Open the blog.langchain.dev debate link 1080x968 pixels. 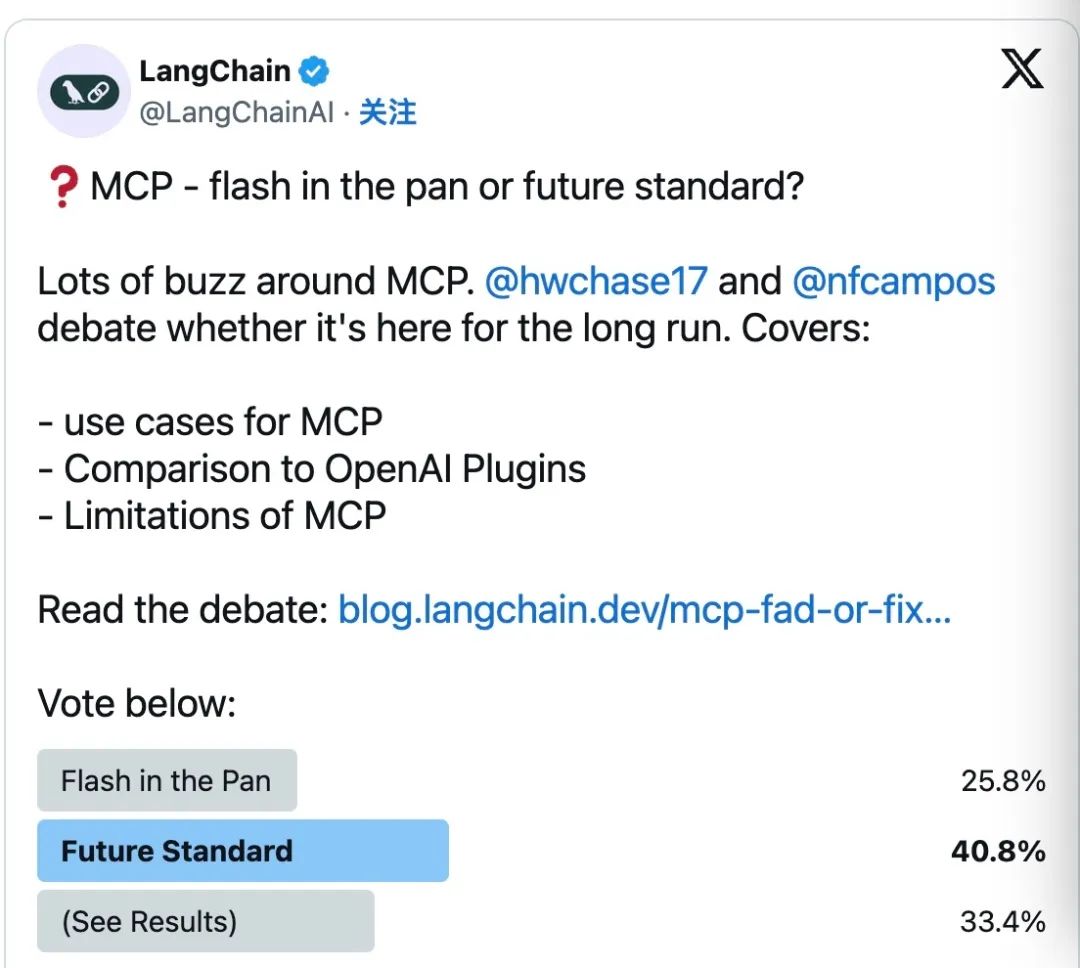click(644, 610)
